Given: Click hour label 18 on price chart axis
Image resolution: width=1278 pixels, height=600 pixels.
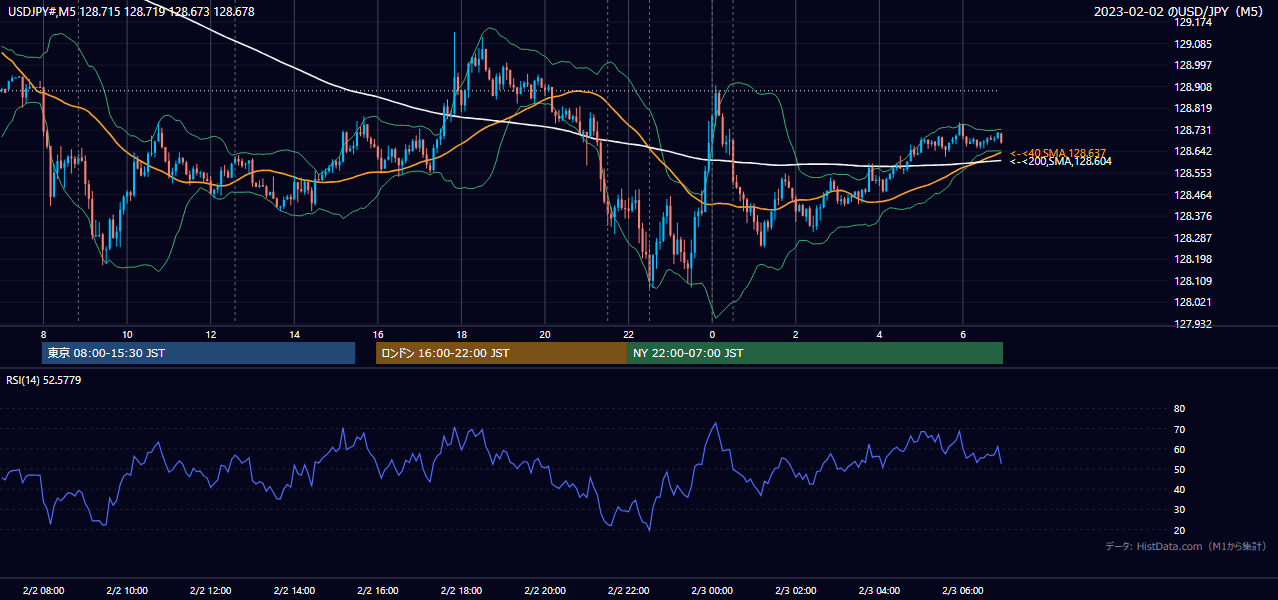Looking at the screenshot, I should pos(461,334).
